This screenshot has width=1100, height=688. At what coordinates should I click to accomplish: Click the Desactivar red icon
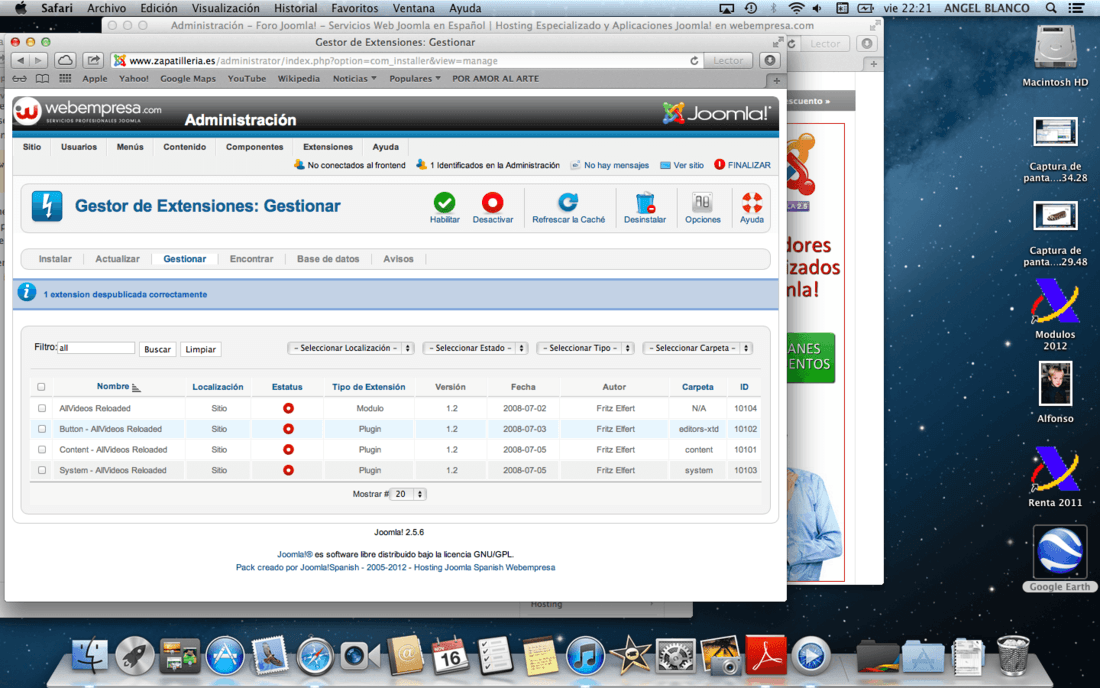(492, 203)
